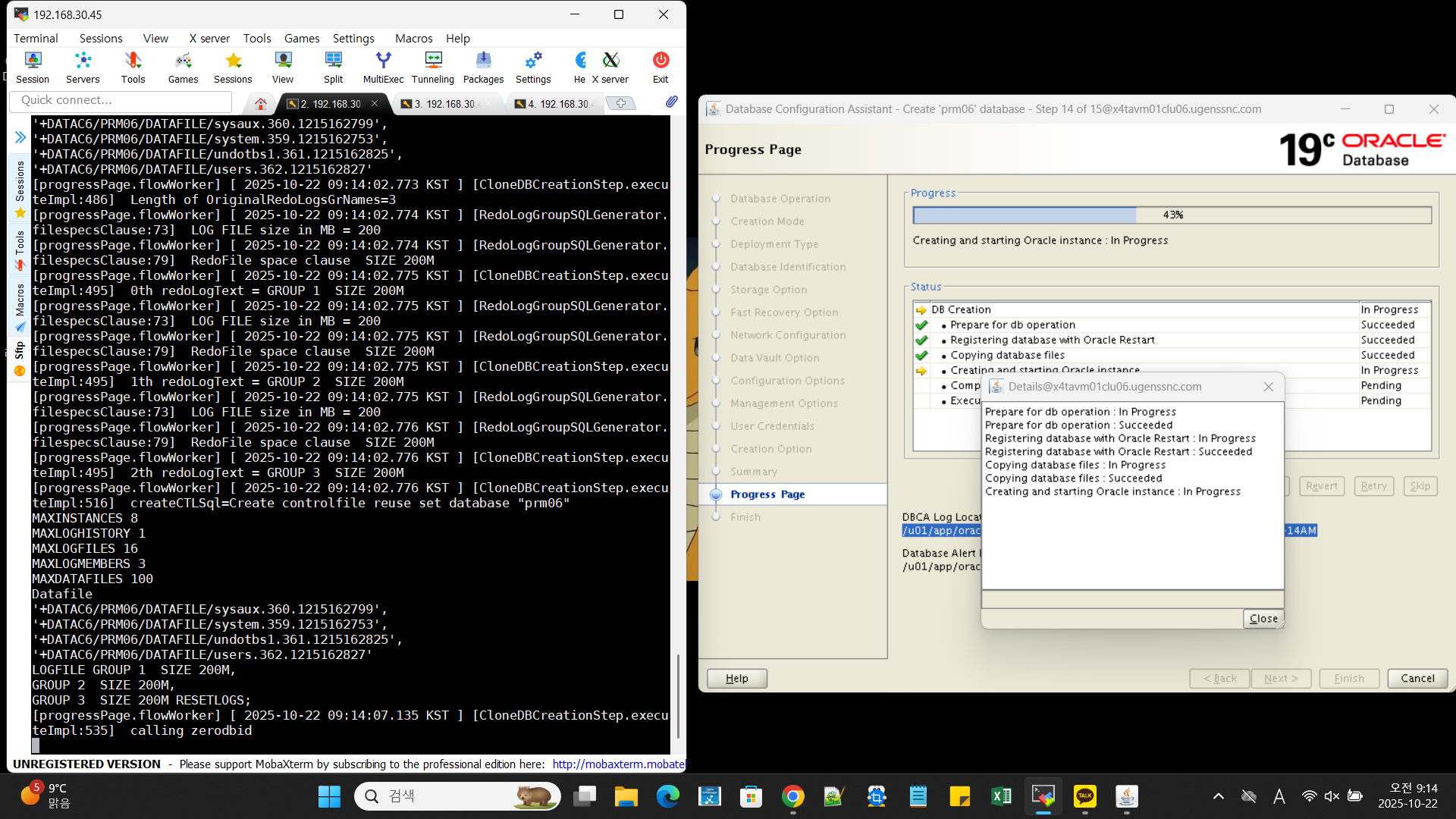Click into the Quick connect field
Image resolution: width=1456 pixels, height=819 pixels.
click(121, 100)
